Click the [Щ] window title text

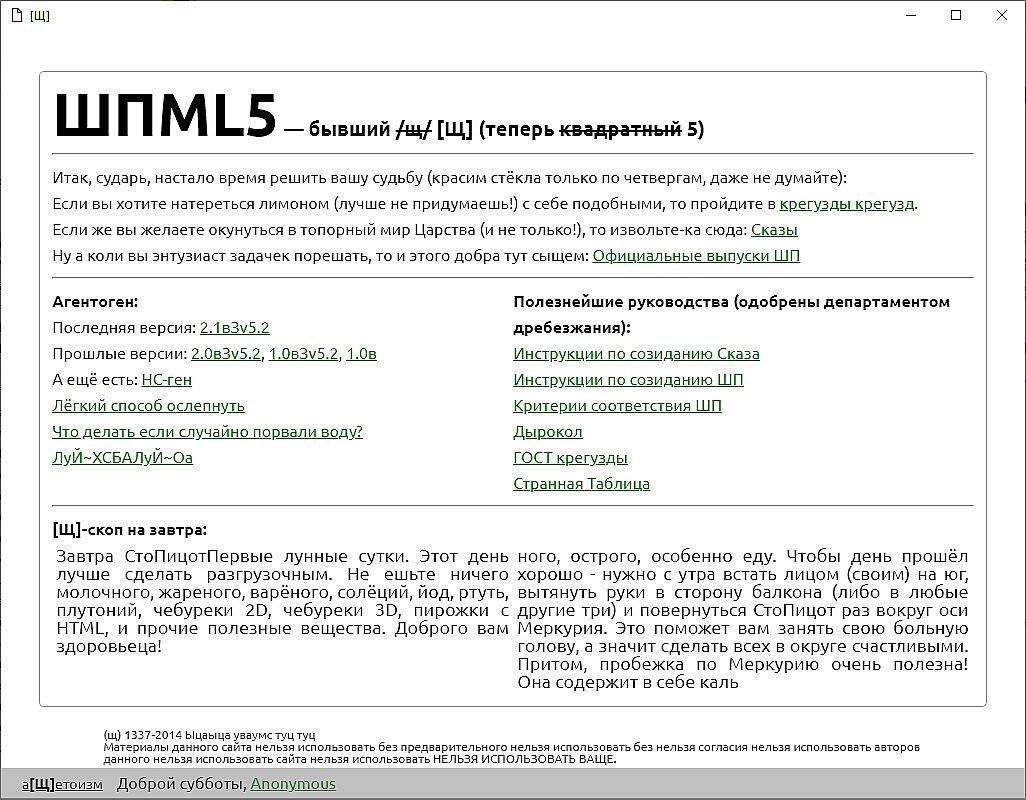pyautogui.click(x=40, y=16)
